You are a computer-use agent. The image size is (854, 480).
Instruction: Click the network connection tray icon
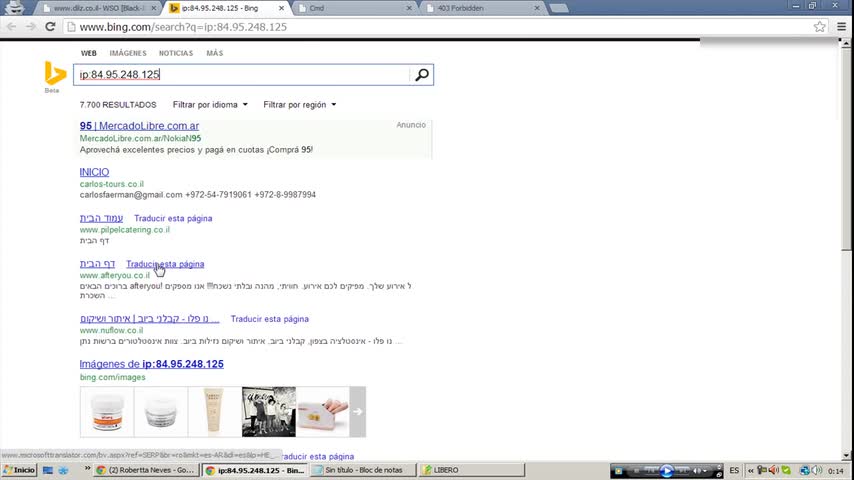tap(804, 470)
